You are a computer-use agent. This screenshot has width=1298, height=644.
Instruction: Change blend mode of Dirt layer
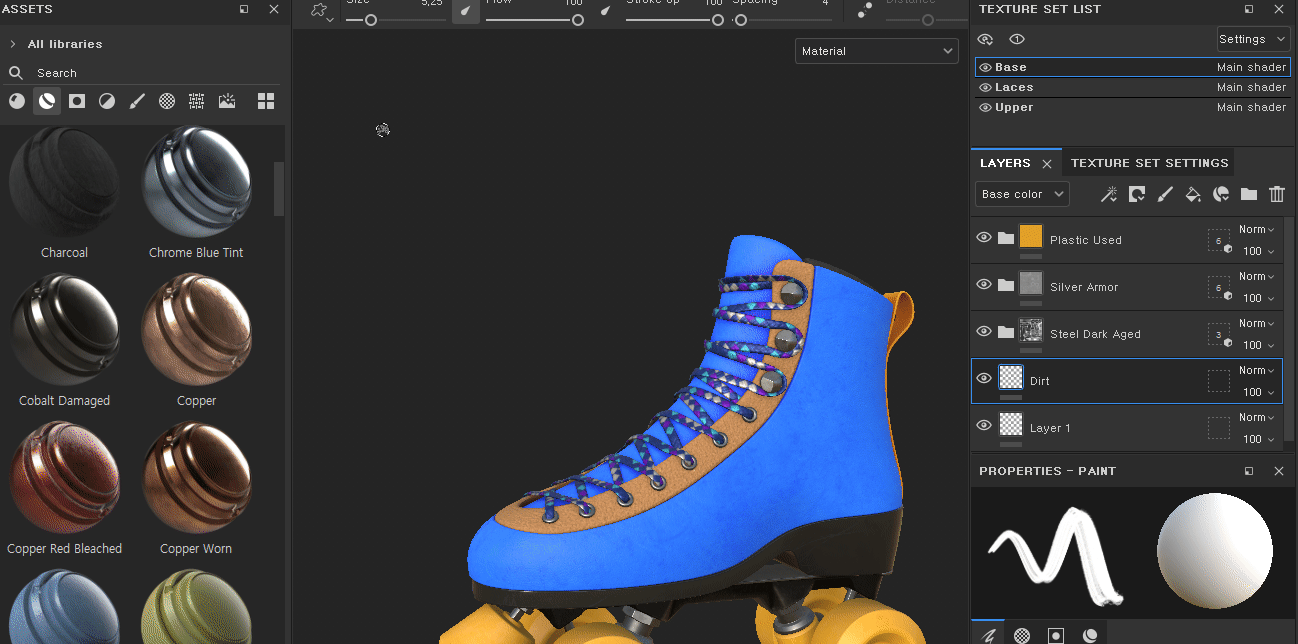point(1257,370)
